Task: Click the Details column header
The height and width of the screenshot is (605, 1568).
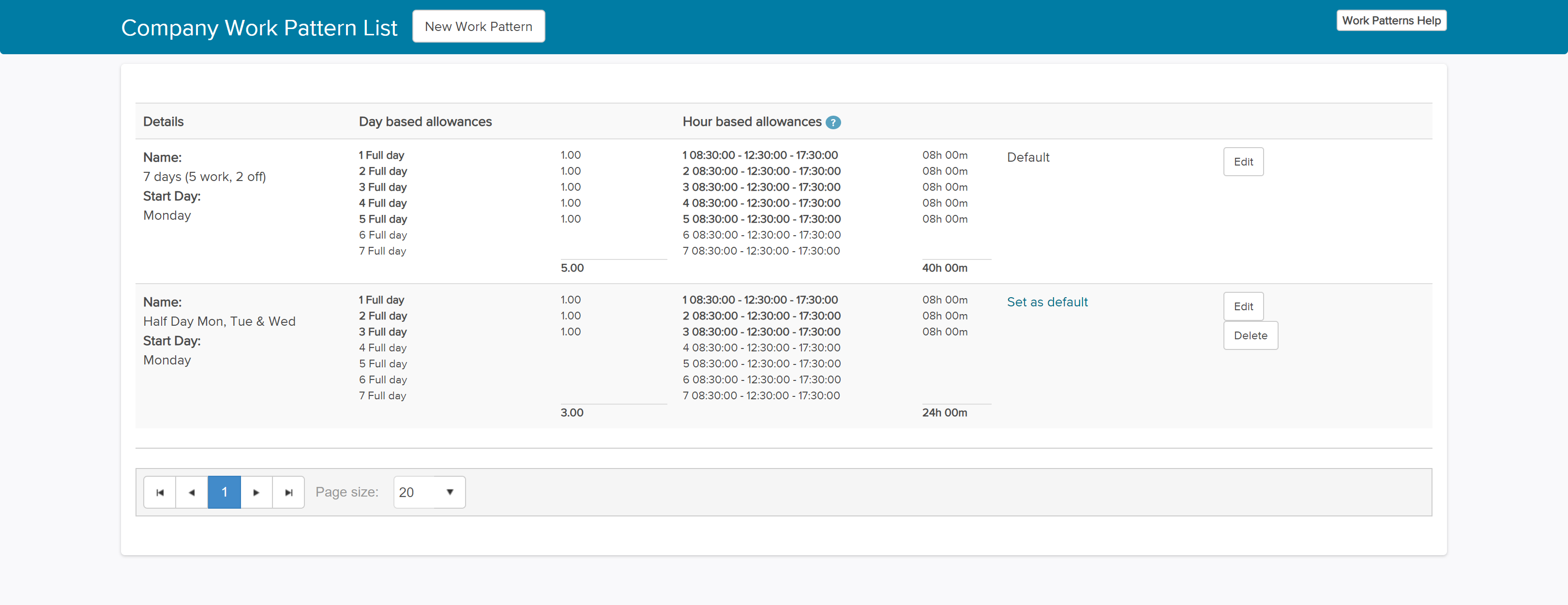Action: 163,122
